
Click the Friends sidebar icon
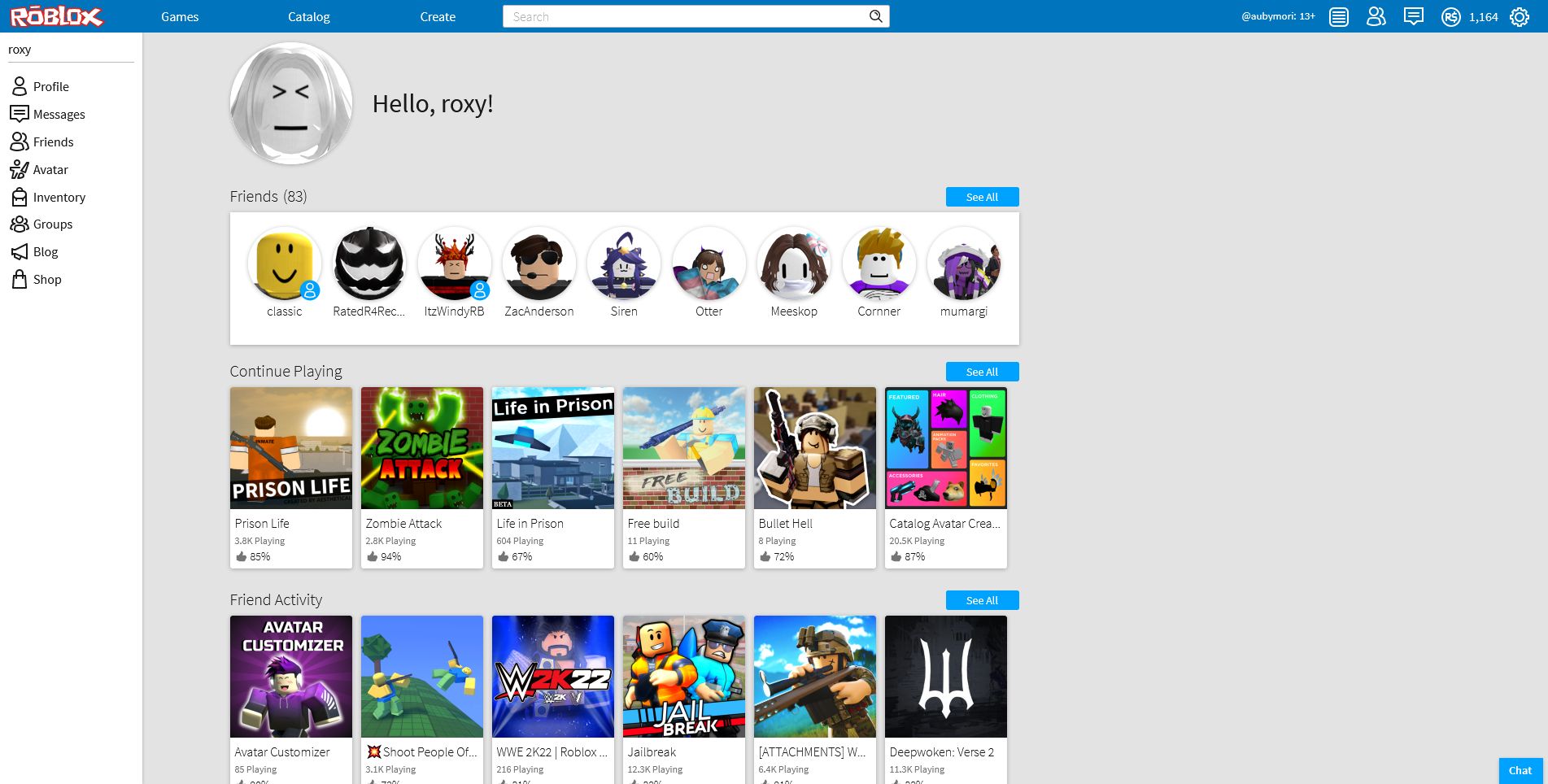point(20,142)
